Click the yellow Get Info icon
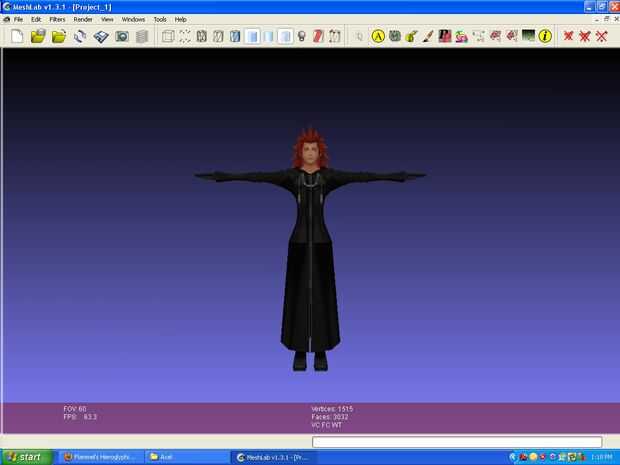Viewport: 620px width, 465px height. pyautogui.click(x=545, y=36)
